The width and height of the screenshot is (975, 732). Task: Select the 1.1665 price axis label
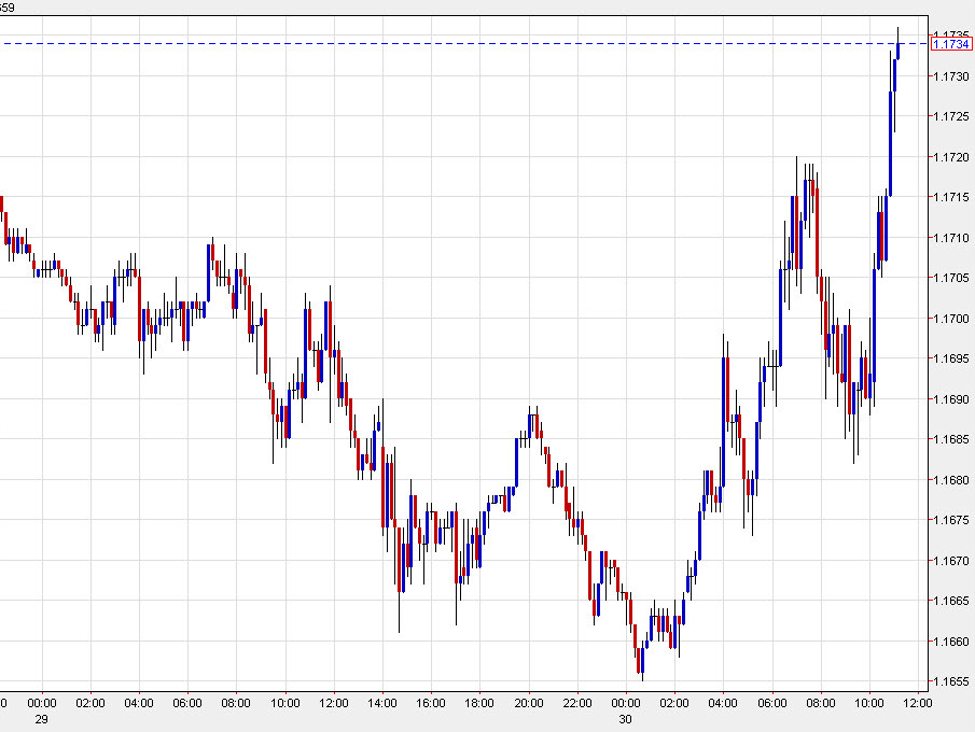(949, 601)
